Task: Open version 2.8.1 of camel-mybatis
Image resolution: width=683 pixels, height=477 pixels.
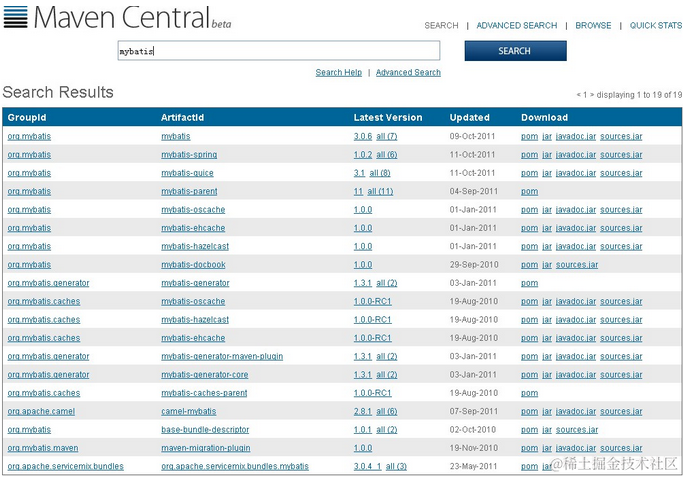Action: click(x=363, y=411)
